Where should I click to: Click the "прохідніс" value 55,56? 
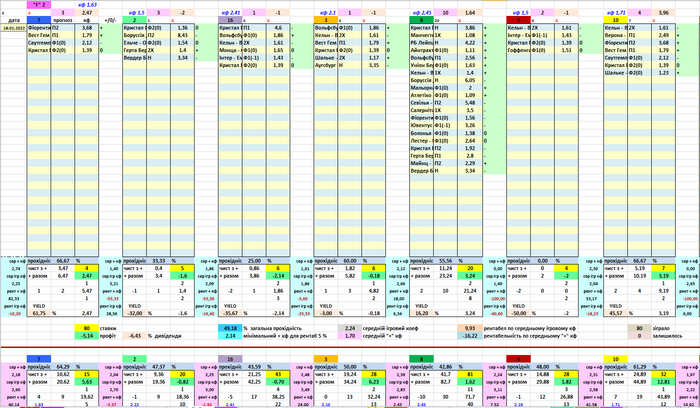click(x=445, y=261)
